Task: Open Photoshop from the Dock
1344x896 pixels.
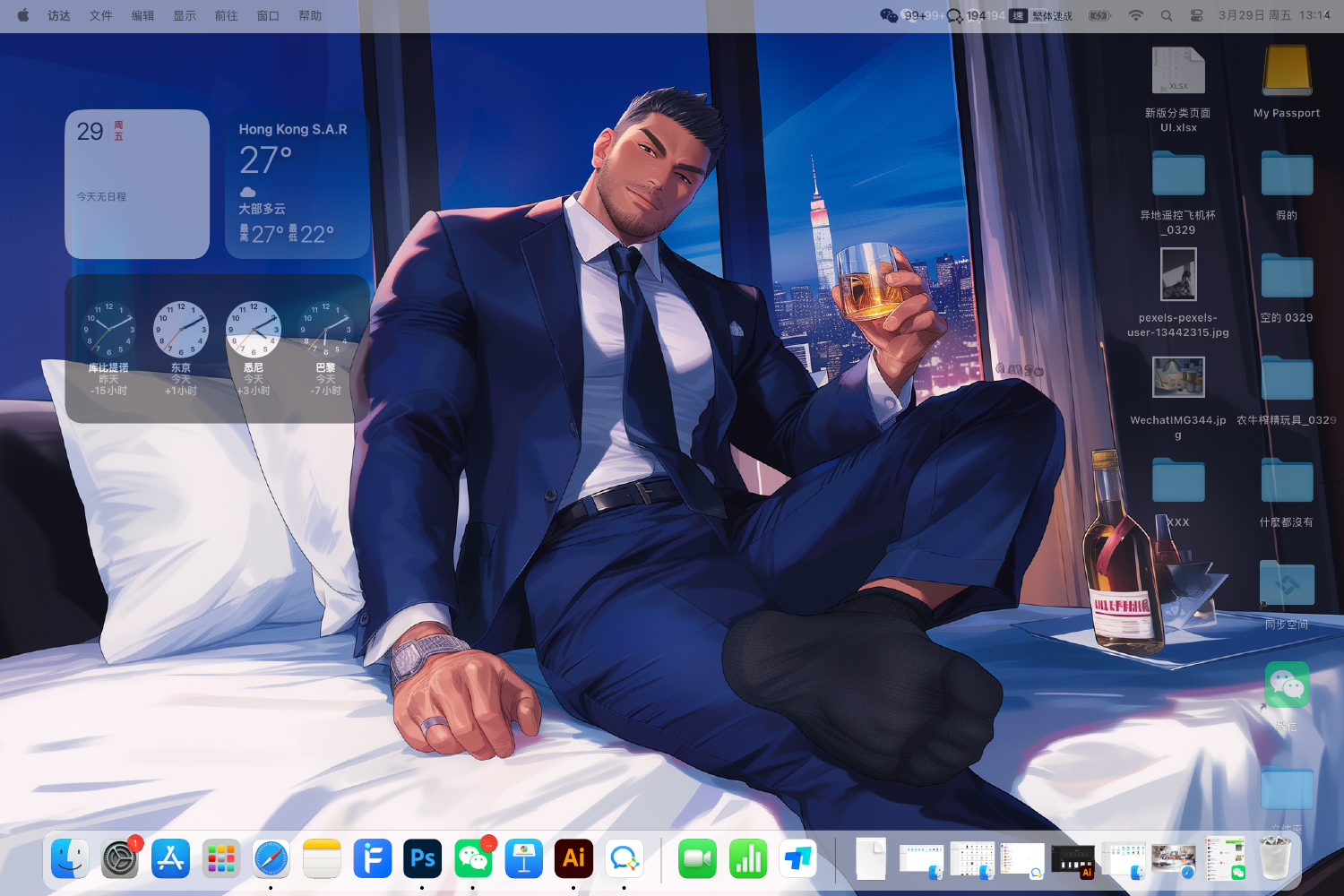Action: coord(422,859)
